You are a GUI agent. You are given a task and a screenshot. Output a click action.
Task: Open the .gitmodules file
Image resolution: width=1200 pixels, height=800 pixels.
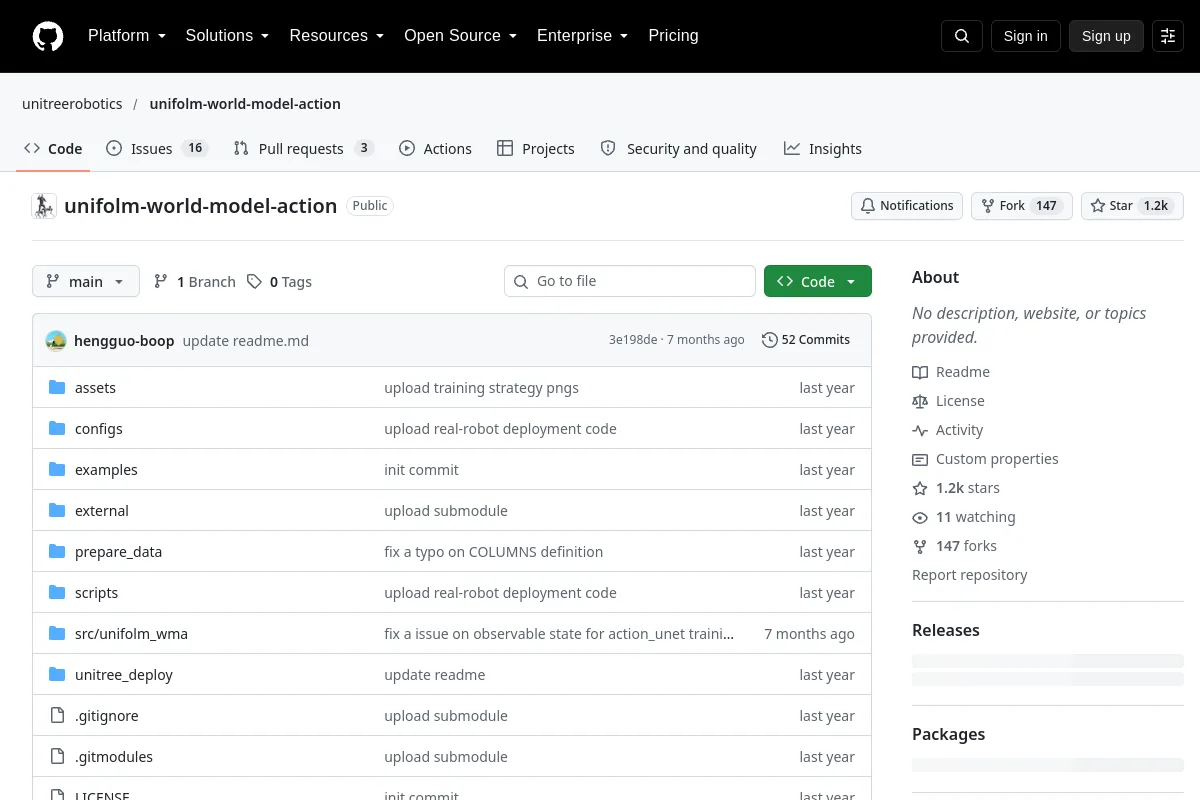pos(114,757)
